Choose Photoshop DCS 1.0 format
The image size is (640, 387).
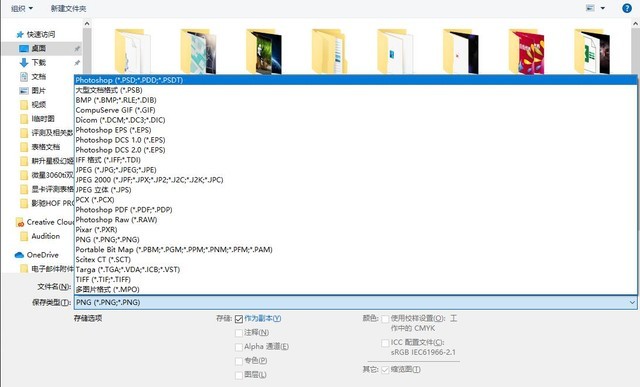click(356, 140)
